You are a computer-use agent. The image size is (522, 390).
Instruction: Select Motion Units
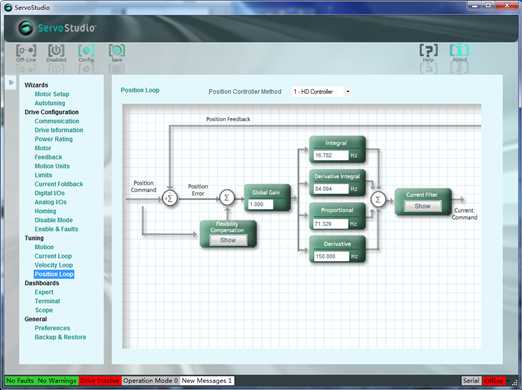[x=52, y=166]
